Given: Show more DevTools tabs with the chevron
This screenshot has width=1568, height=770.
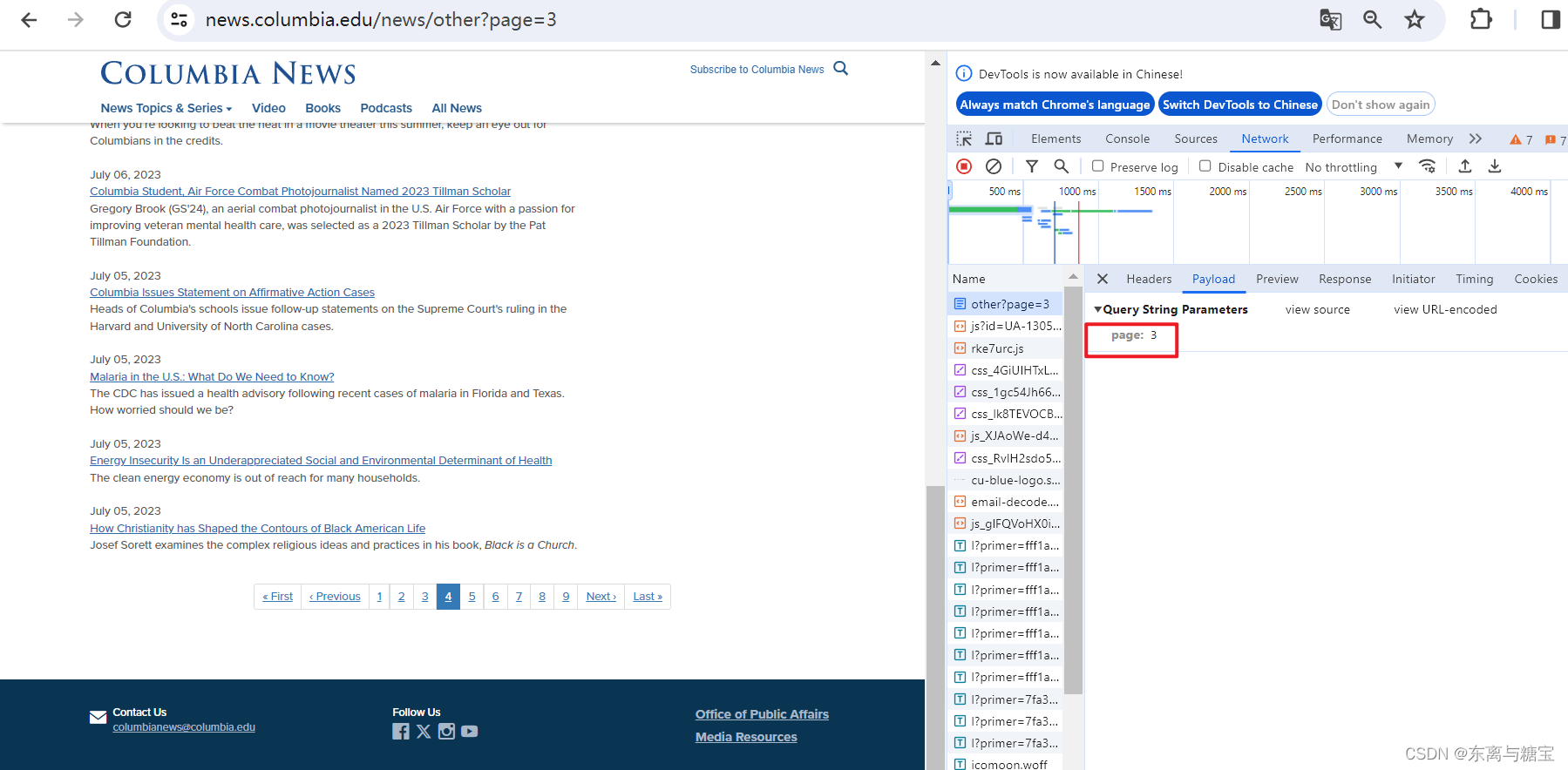Looking at the screenshot, I should pyautogui.click(x=1476, y=138).
